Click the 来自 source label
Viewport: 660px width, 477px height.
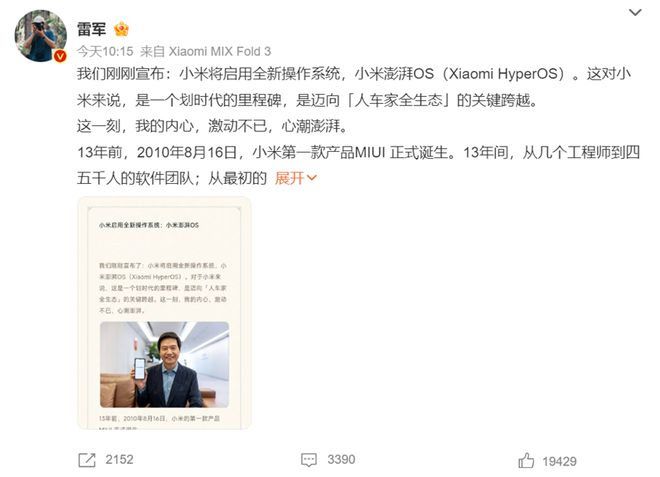coord(152,51)
